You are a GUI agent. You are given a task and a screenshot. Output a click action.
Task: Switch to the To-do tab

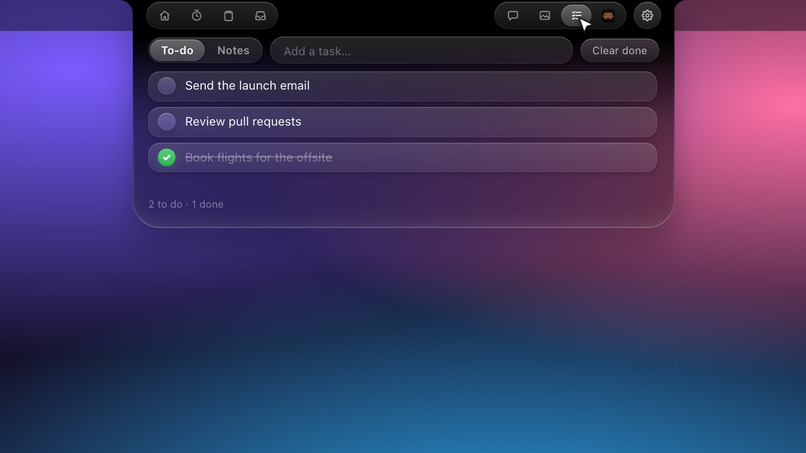coord(177,50)
